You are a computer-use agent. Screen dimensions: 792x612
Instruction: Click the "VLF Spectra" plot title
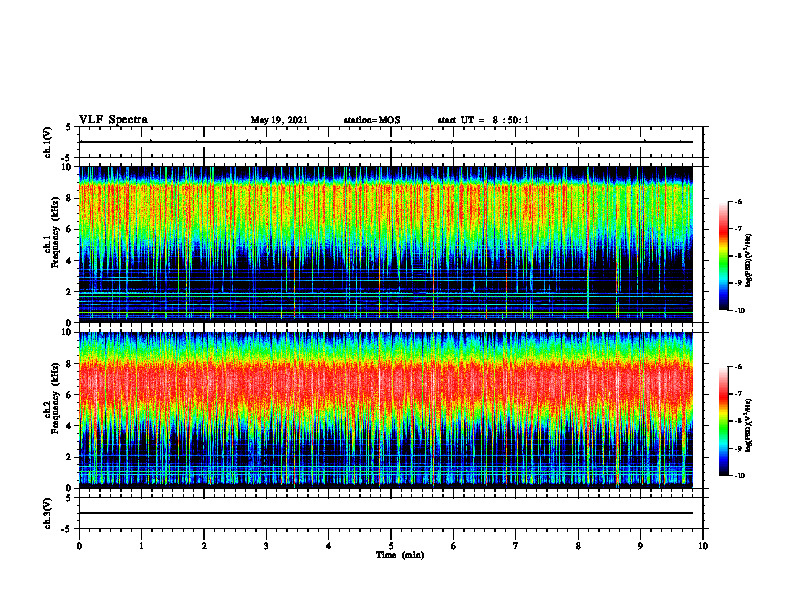tap(113, 120)
